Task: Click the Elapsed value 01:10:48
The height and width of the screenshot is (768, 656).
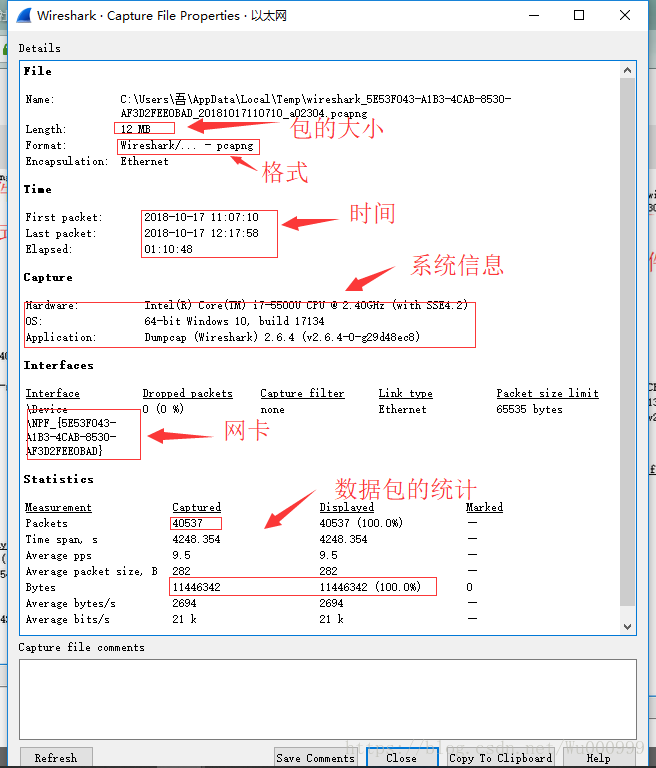Action: coord(168,249)
